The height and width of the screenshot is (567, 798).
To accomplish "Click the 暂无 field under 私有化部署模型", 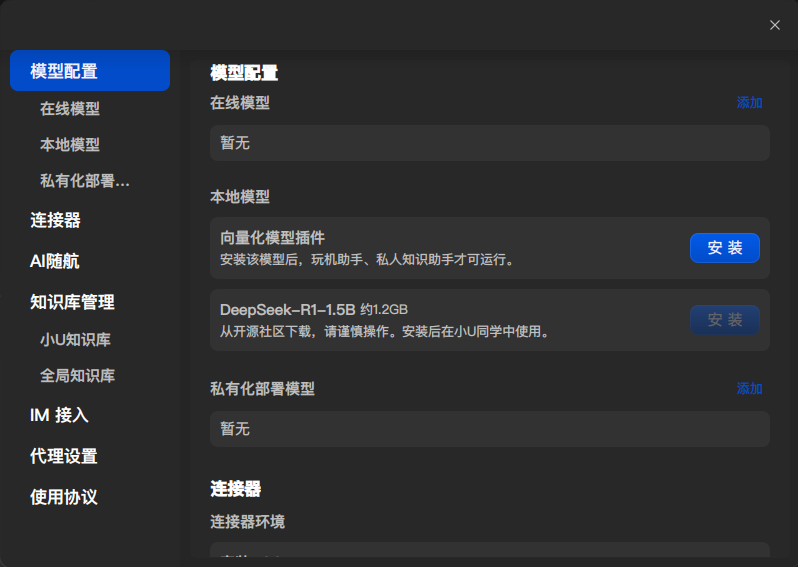I will (x=490, y=429).
